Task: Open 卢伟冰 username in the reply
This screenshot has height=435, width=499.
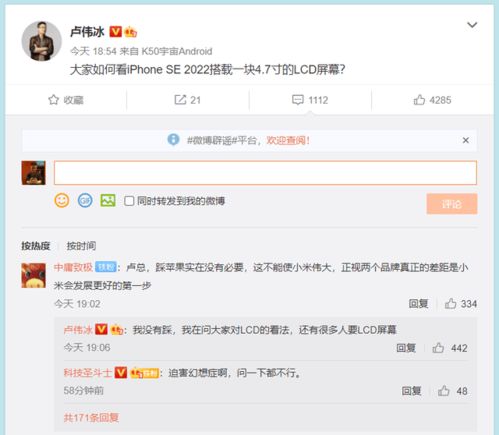Action: coord(78,330)
